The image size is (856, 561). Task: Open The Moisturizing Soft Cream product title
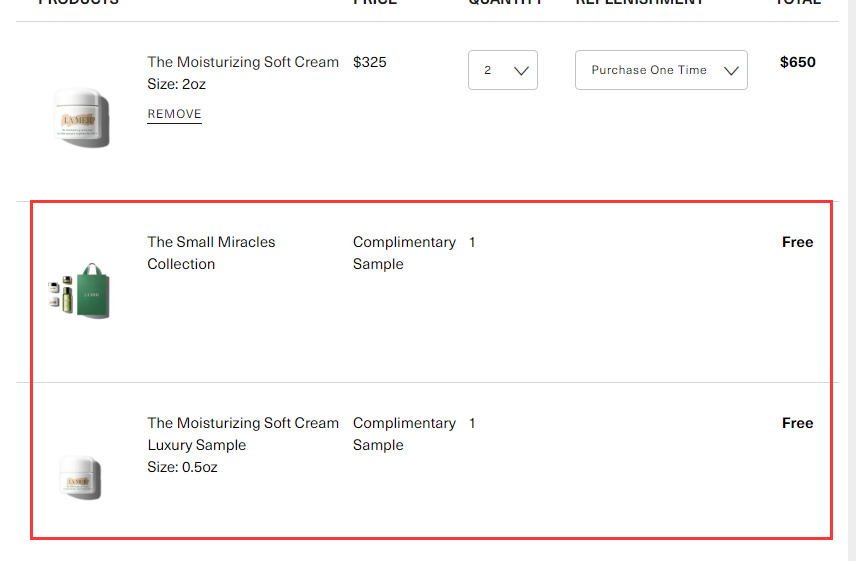tap(243, 62)
